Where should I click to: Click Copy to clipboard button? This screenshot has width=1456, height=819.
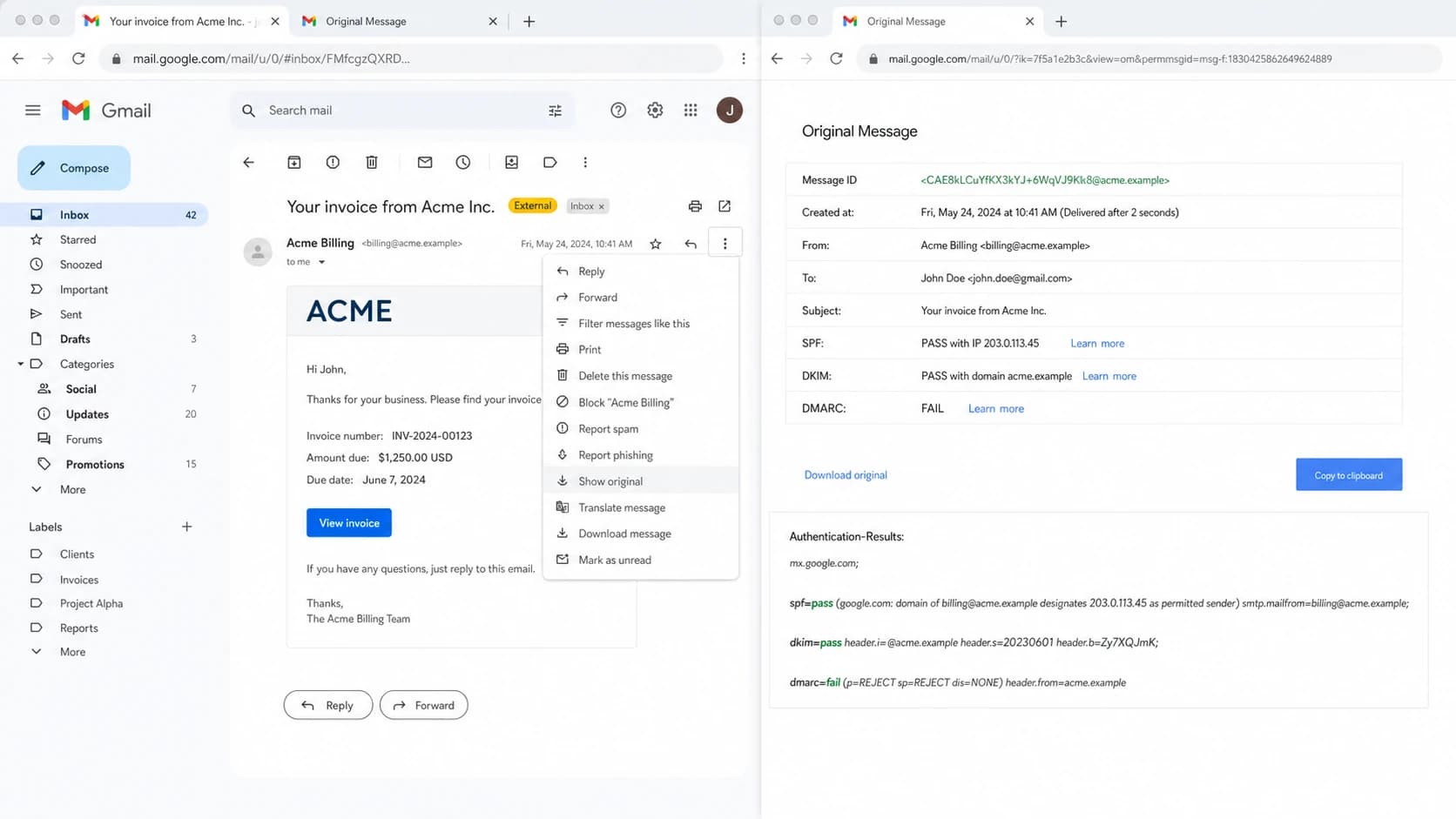(x=1349, y=475)
